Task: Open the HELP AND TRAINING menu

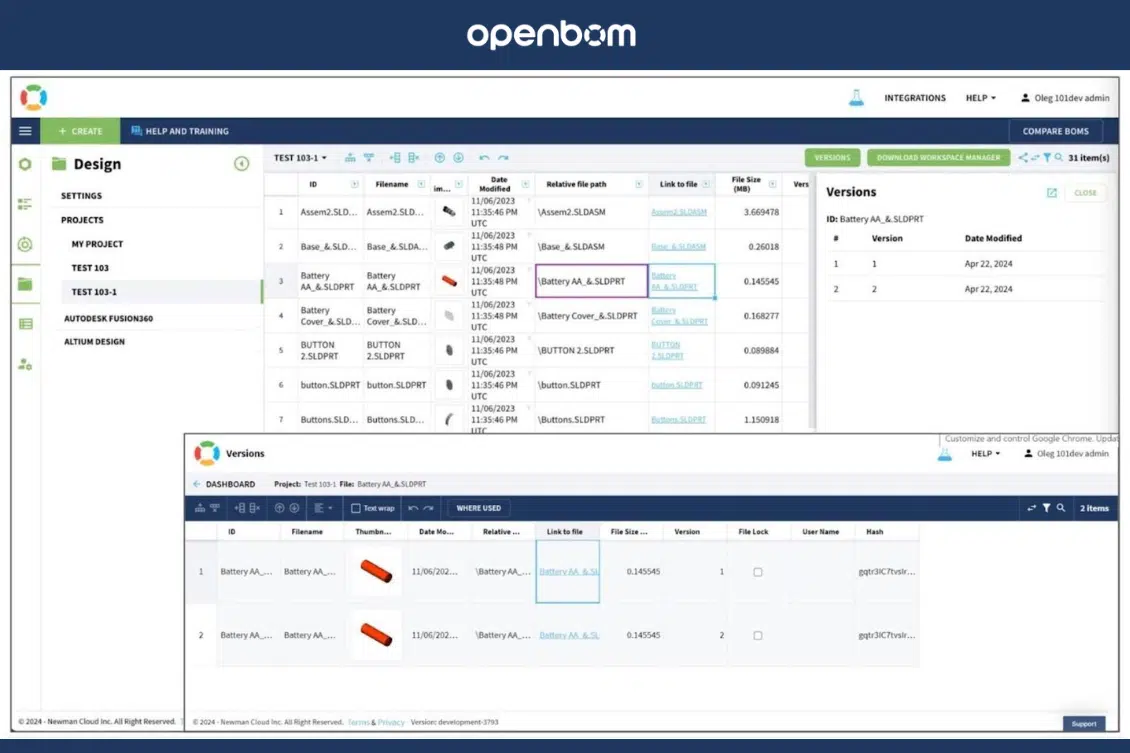Action: pos(179,131)
